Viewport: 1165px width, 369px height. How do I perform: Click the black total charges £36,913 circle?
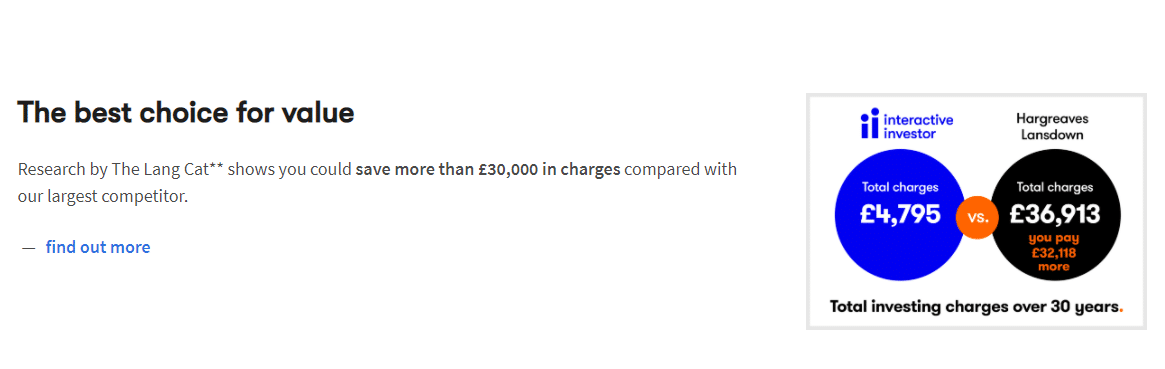pos(1054,215)
